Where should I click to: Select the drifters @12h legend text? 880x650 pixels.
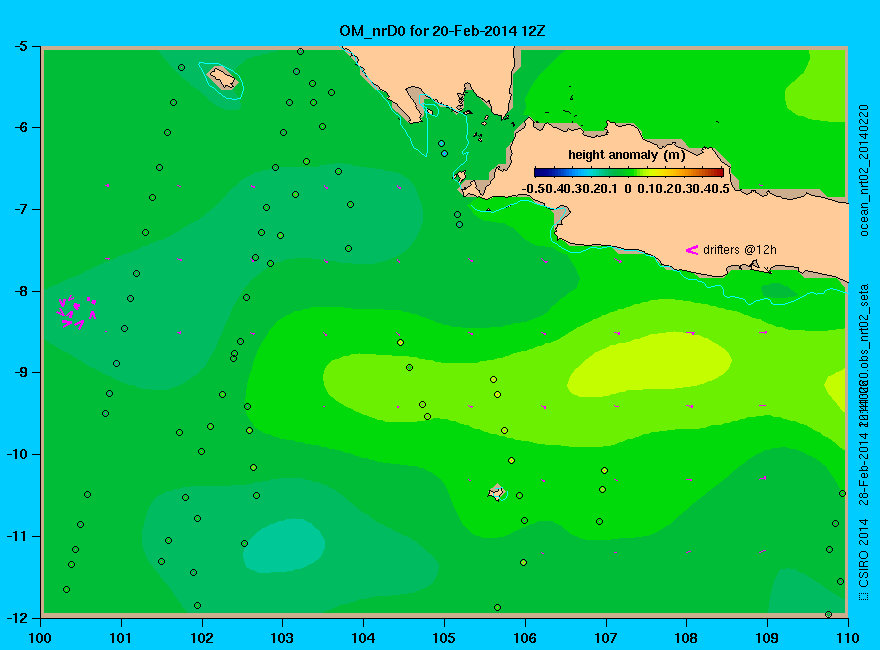pos(740,250)
